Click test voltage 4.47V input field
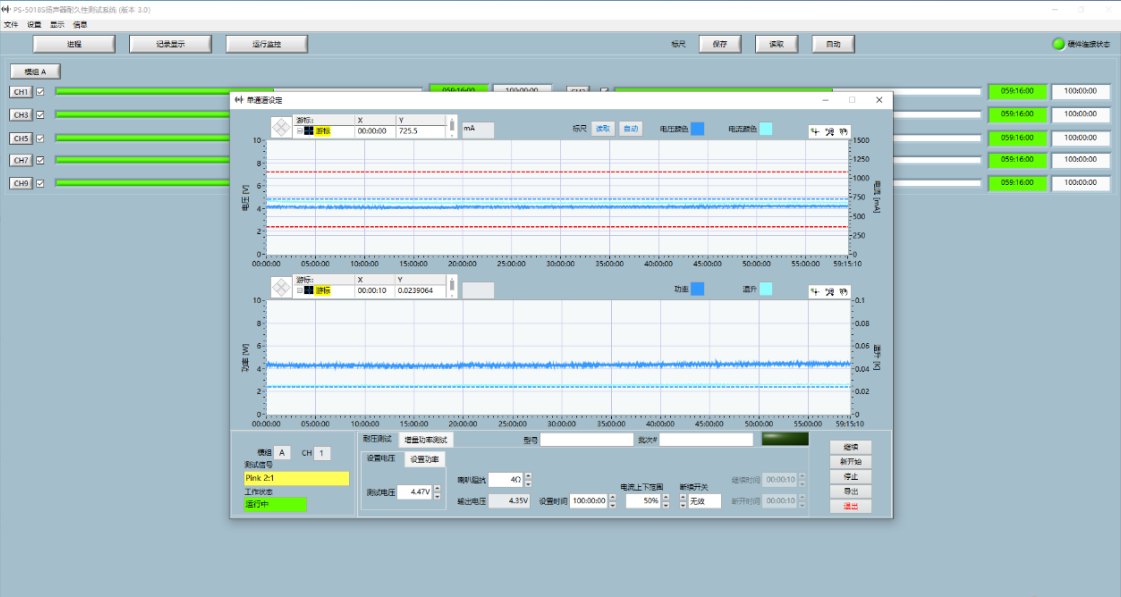 [415, 493]
